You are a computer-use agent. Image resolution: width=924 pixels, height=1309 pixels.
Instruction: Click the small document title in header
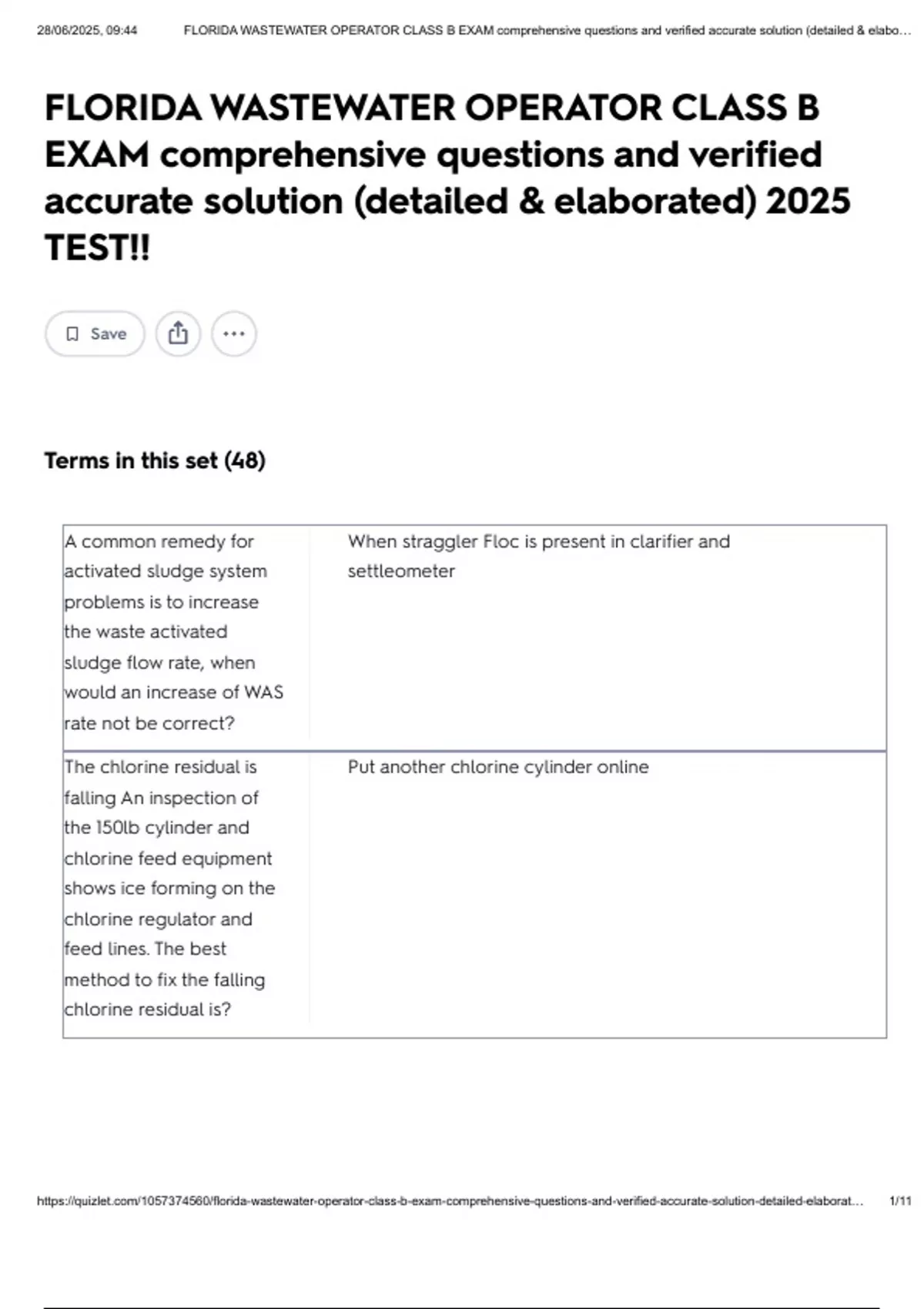point(547,31)
